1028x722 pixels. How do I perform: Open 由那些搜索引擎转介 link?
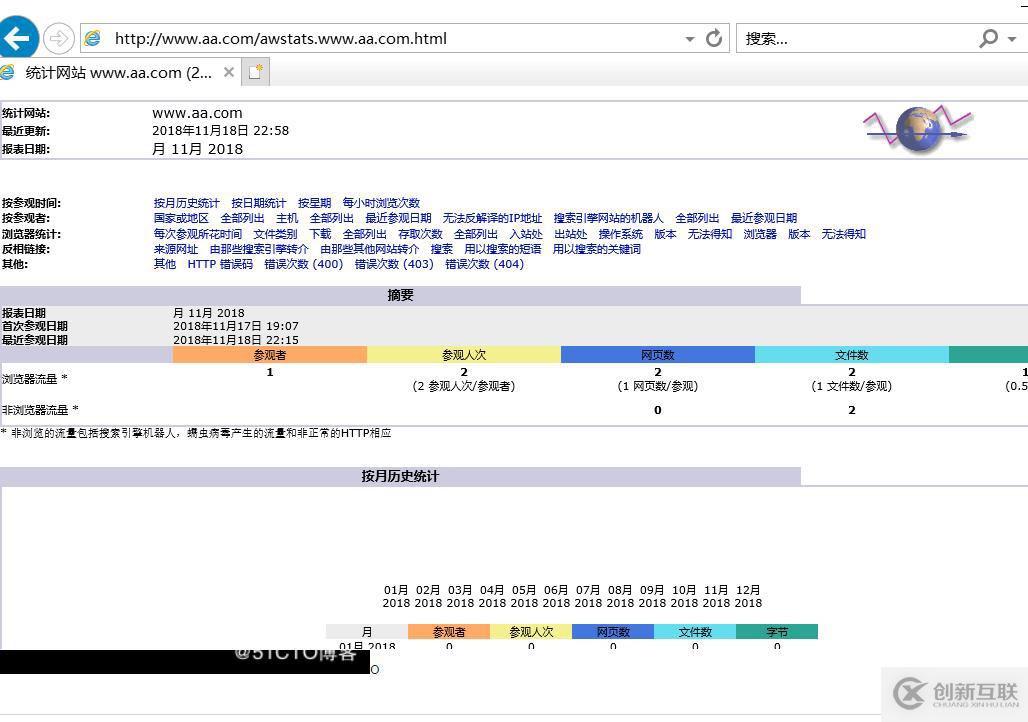point(259,249)
